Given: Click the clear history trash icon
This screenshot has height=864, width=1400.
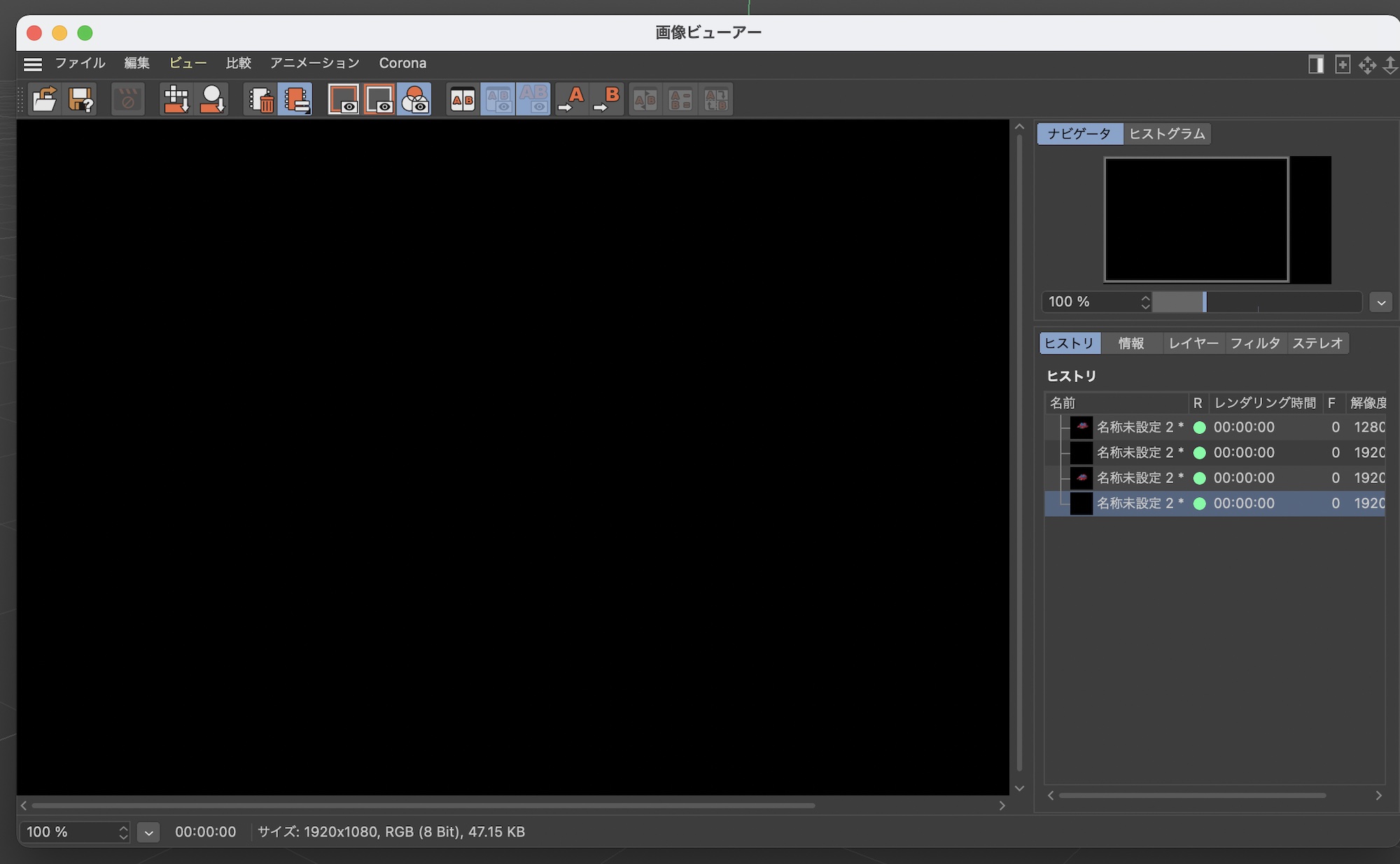Looking at the screenshot, I should coord(261,99).
